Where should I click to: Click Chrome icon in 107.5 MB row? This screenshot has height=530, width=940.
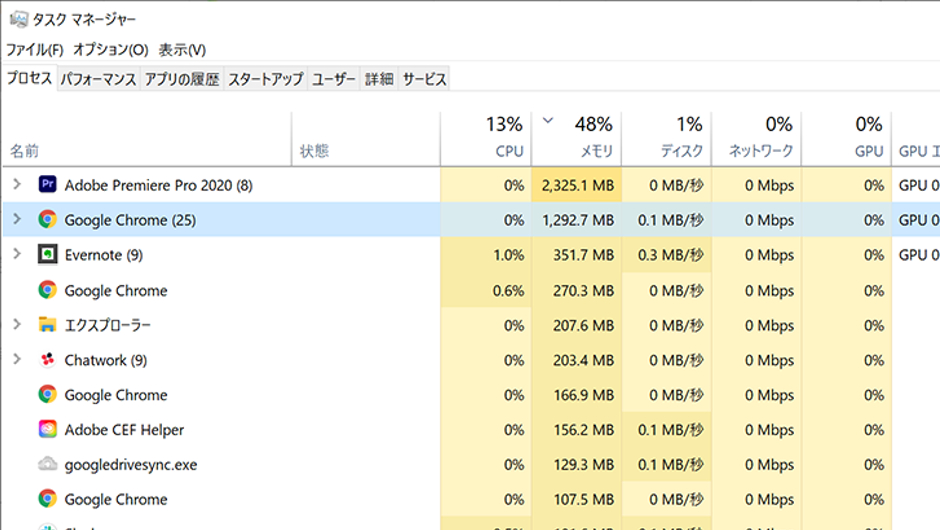point(47,498)
